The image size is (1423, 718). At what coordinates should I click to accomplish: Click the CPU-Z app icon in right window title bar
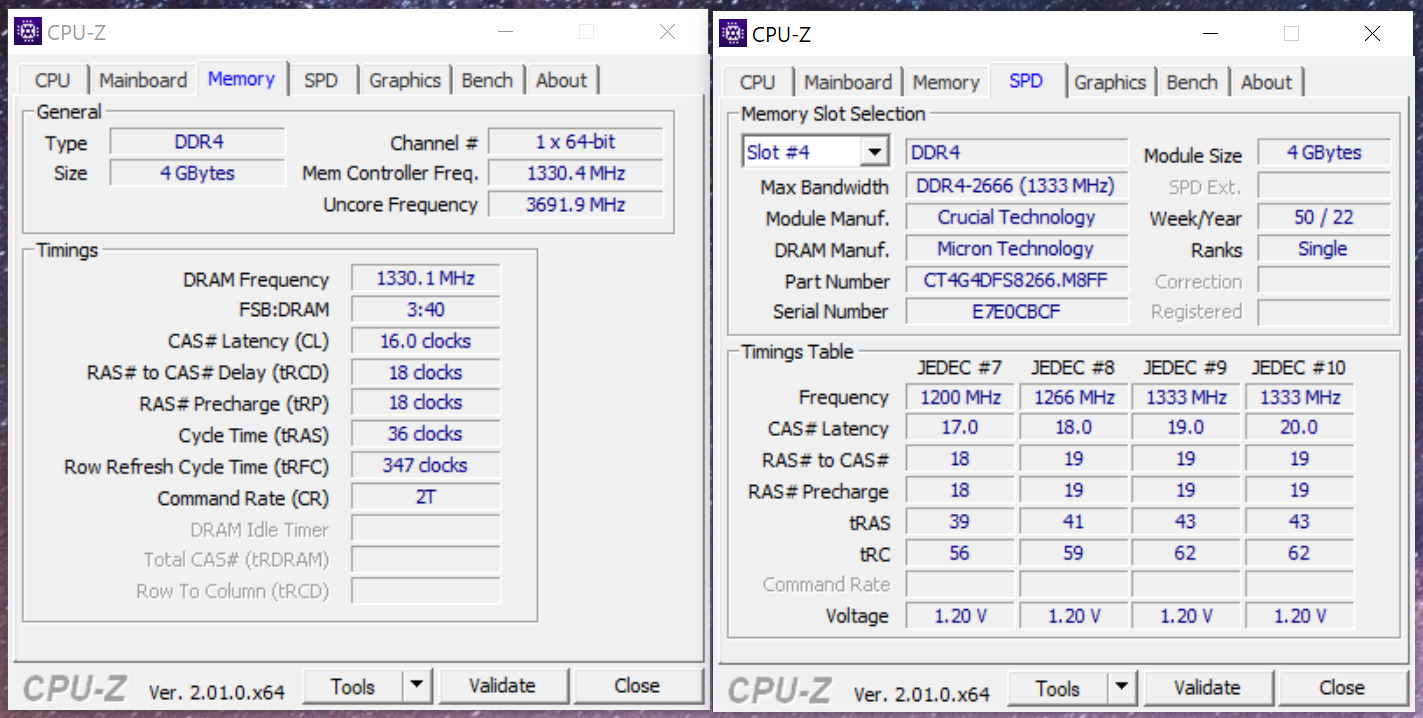[x=733, y=34]
